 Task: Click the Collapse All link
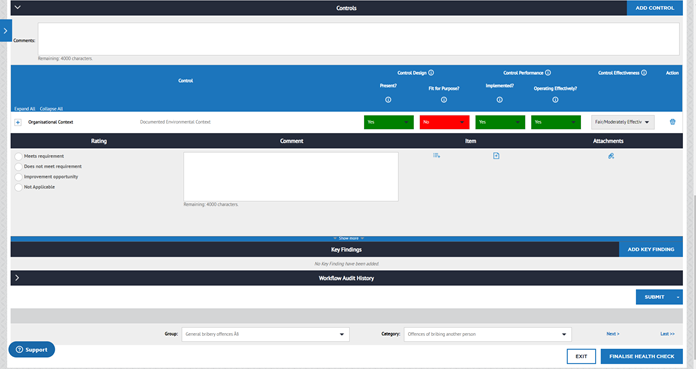(51, 109)
